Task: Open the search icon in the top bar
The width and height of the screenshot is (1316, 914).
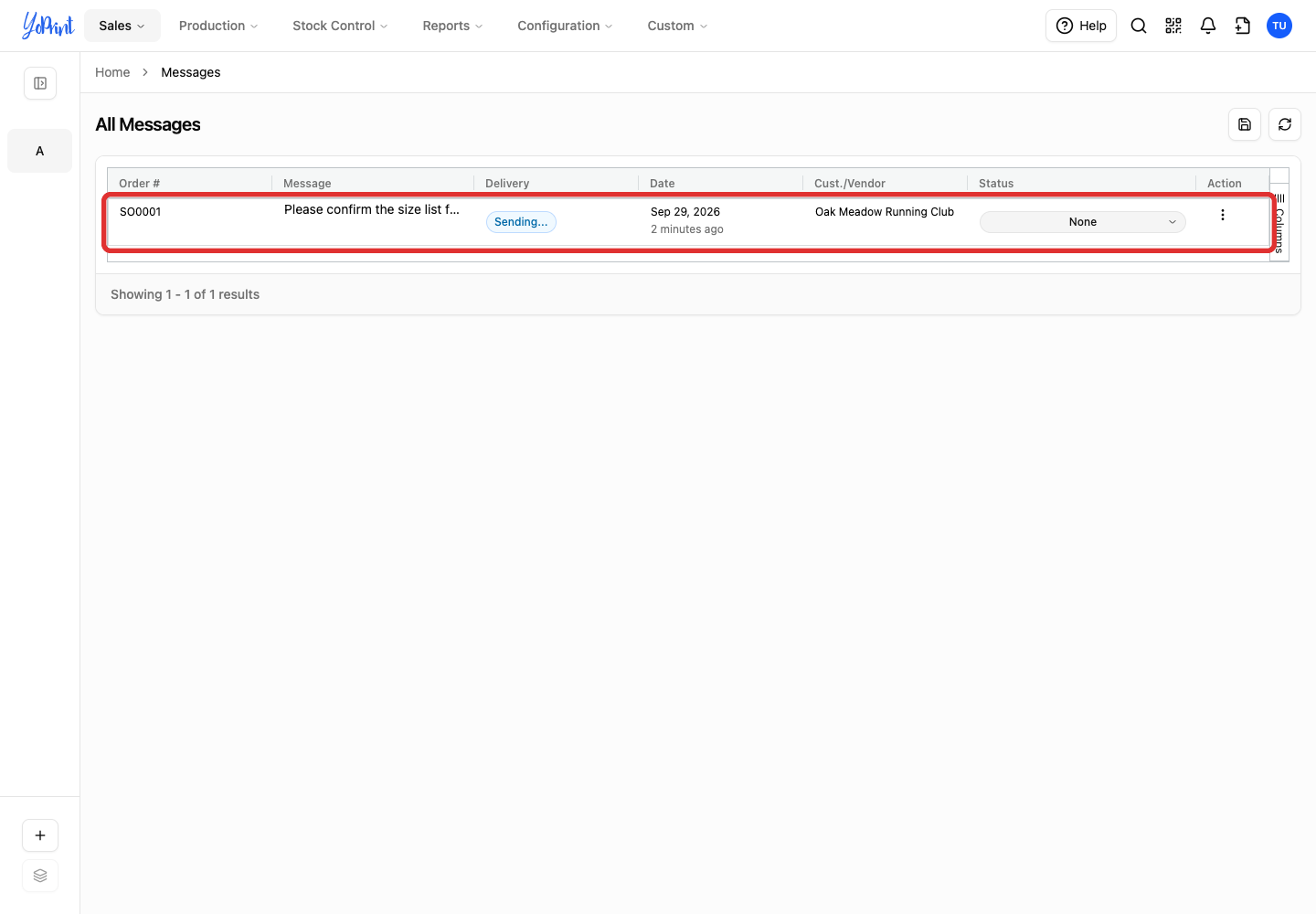Action: coord(1139,26)
